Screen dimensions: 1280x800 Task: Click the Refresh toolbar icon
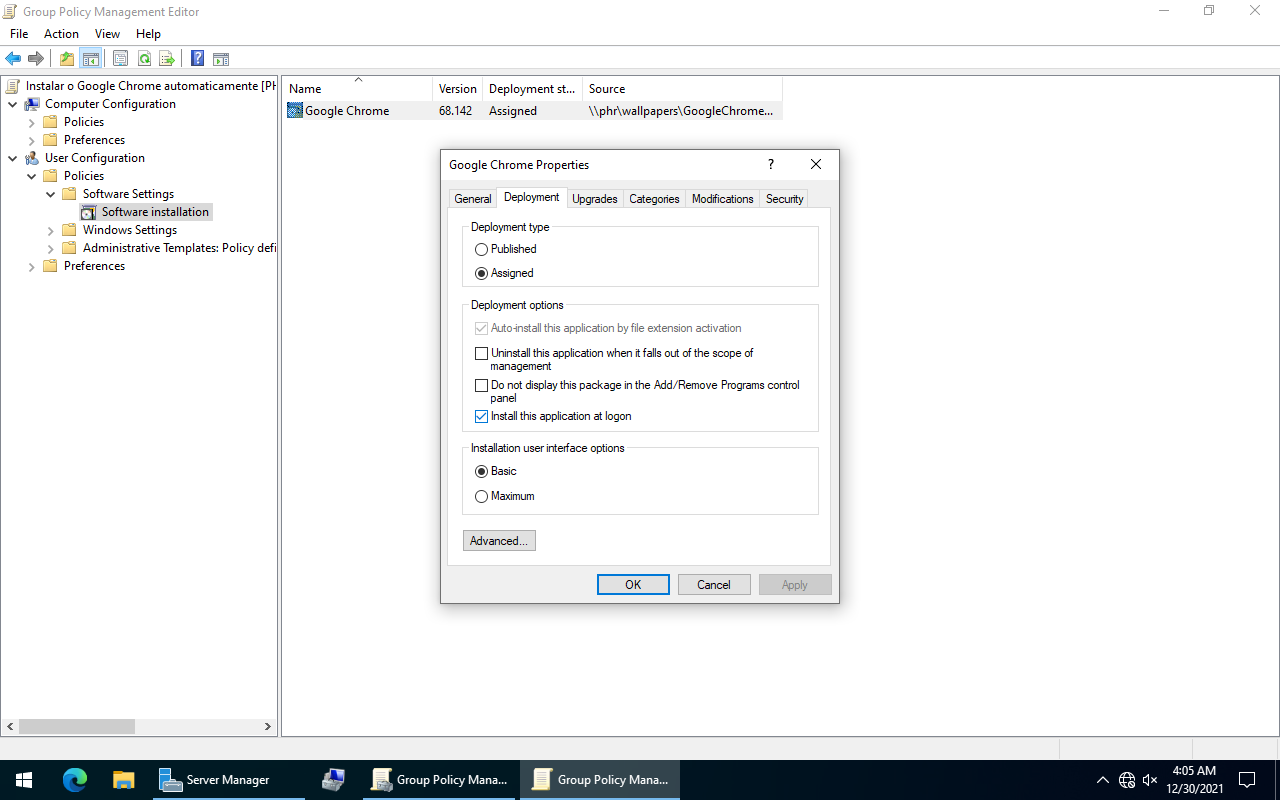click(x=144, y=59)
